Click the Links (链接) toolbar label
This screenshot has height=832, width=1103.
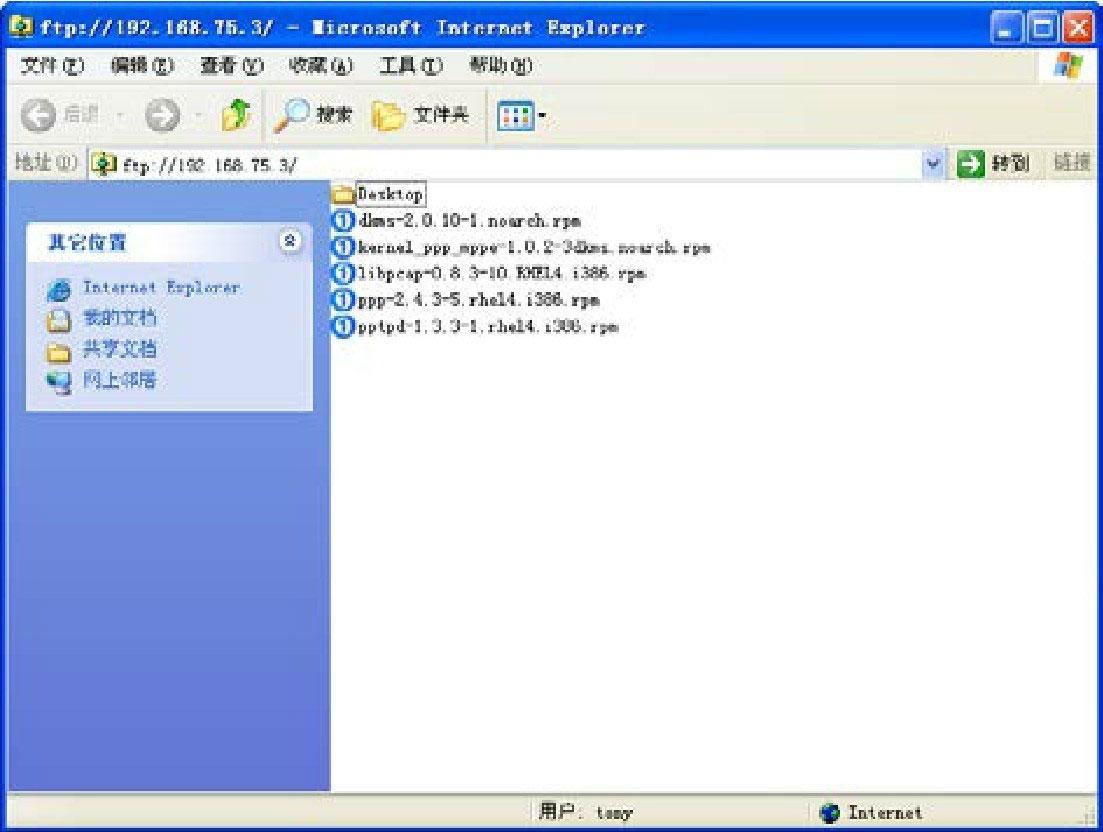1071,163
